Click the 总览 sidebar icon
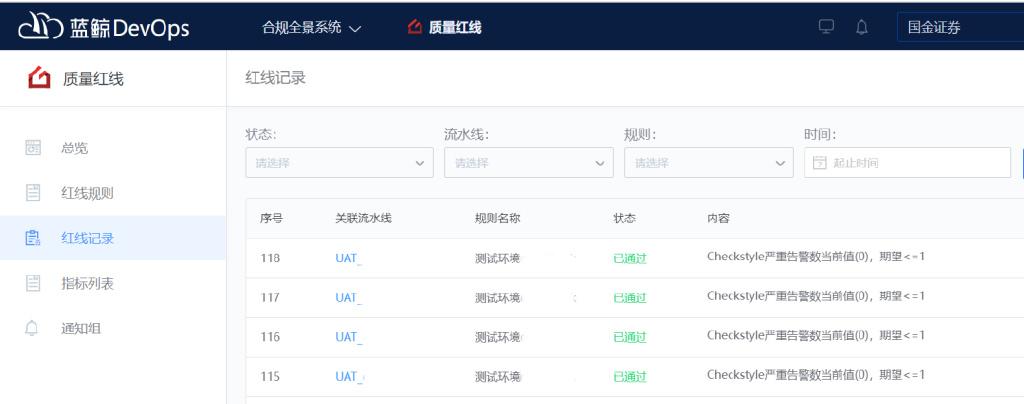Screen dimensions: 1024x404 (33, 148)
